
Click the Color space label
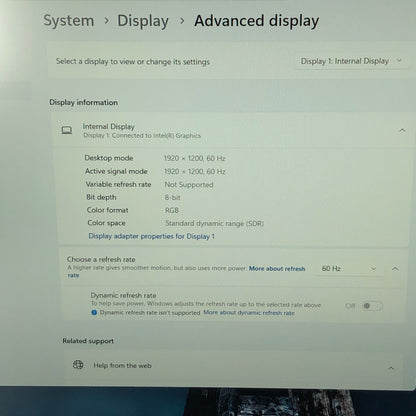106,223
